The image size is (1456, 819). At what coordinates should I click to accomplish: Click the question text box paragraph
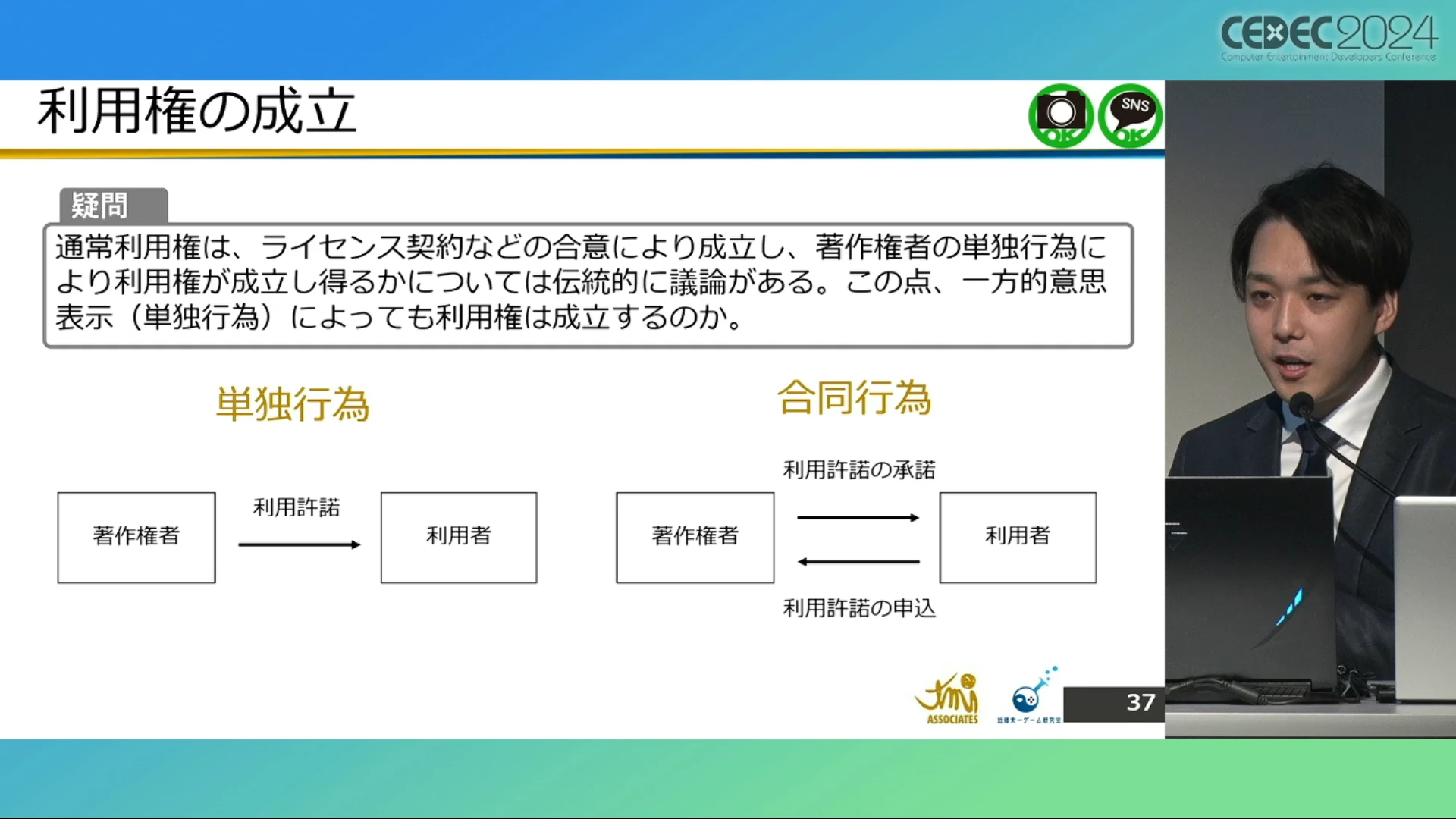tap(588, 283)
